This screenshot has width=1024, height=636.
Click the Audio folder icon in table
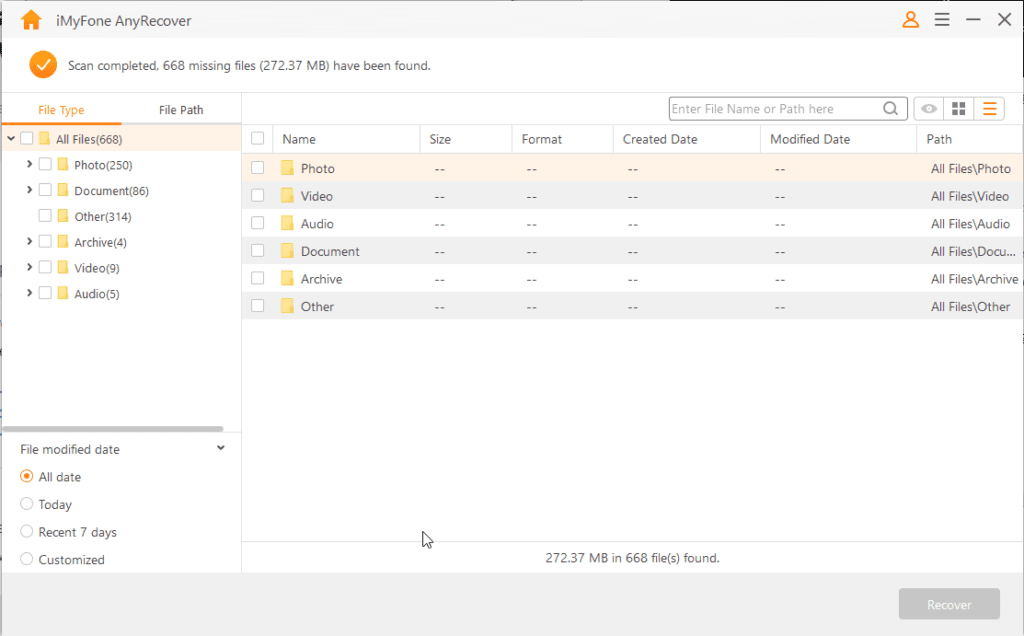(x=287, y=223)
